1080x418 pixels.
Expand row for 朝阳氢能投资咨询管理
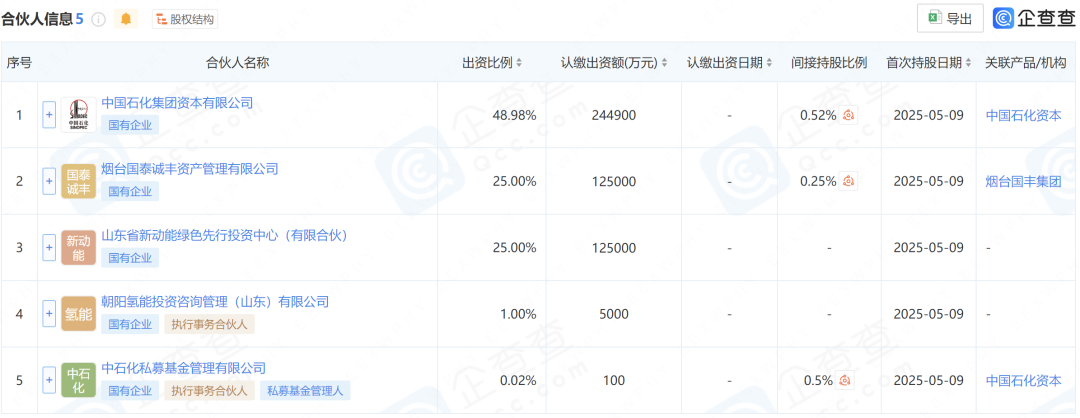tap(48, 313)
